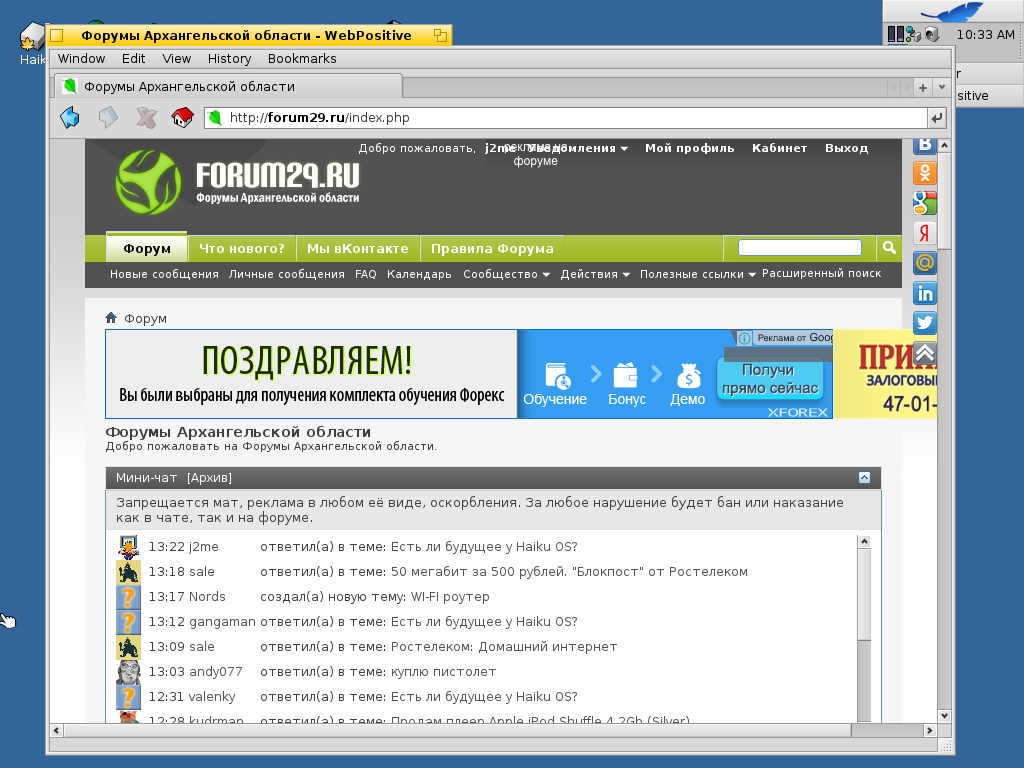Viewport: 1024px width, 768px height.
Task: Click the URL address field
Action: 566,118
